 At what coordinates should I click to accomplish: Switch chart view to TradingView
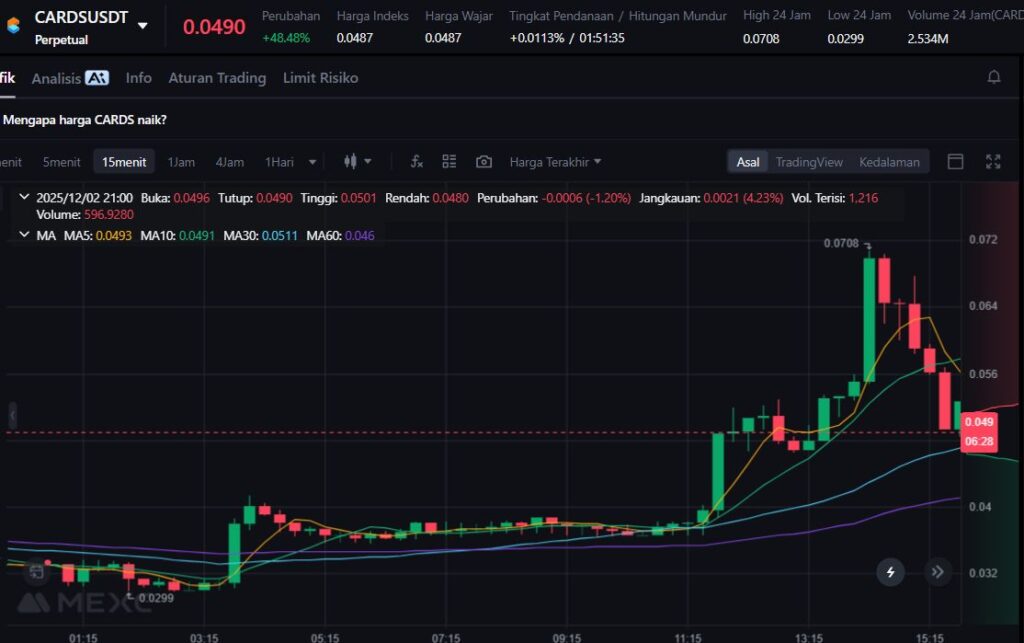pos(809,162)
